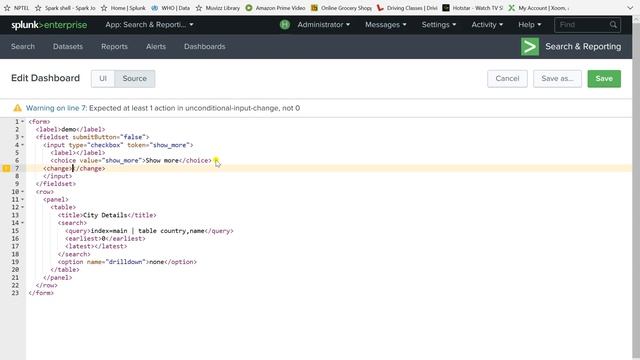Open the browser bookmarks overflow chevron

click(630, 8)
